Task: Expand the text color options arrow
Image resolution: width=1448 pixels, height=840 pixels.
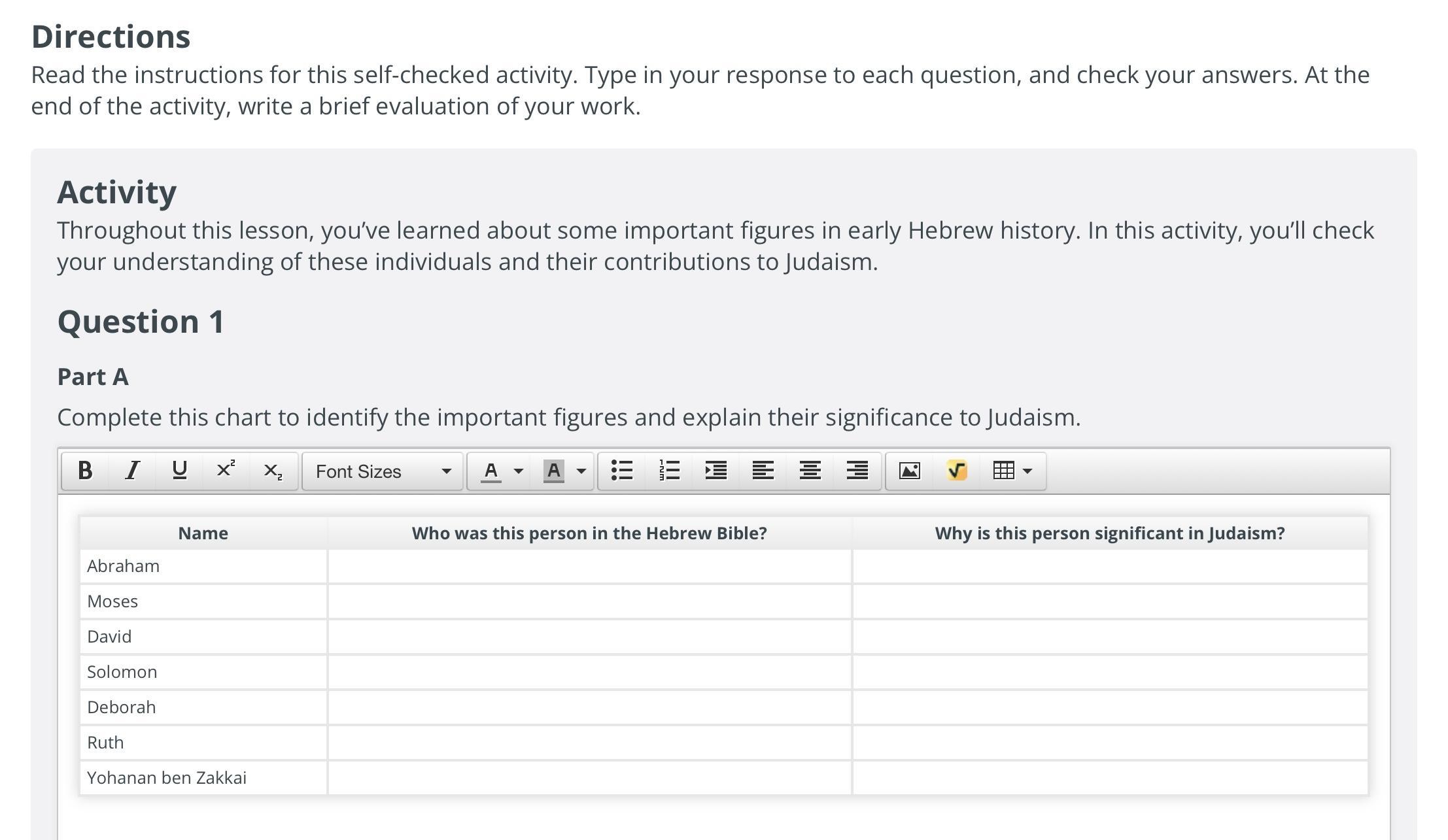Action: pyautogui.click(x=519, y=471)
